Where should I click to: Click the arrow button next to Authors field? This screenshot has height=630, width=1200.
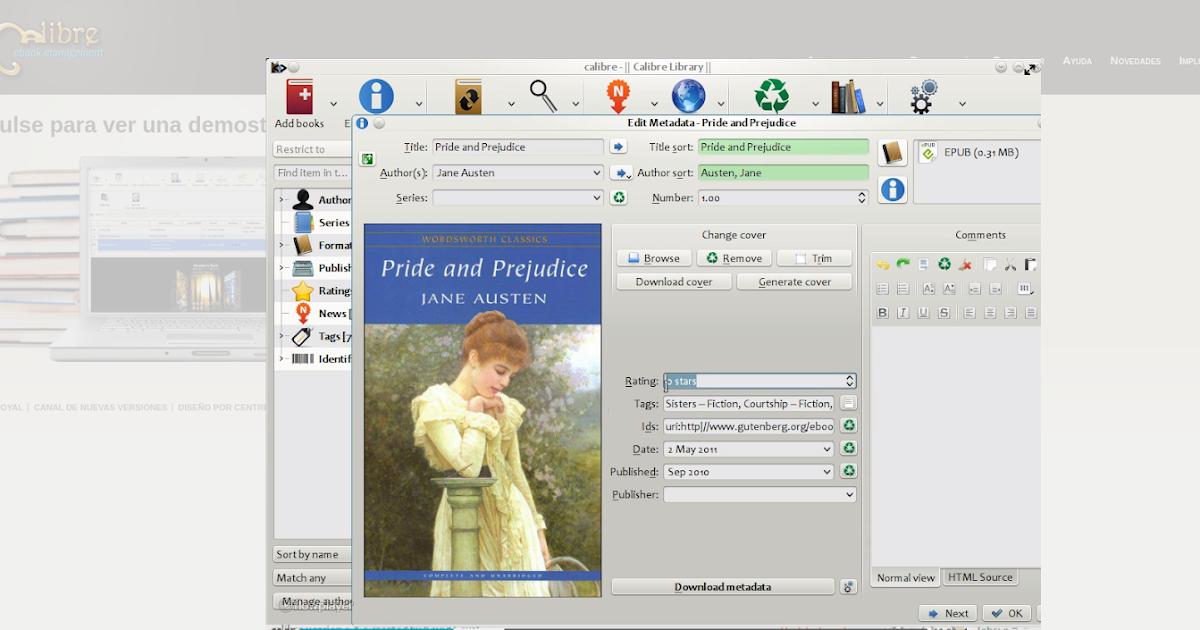click(x=621, y=173)
